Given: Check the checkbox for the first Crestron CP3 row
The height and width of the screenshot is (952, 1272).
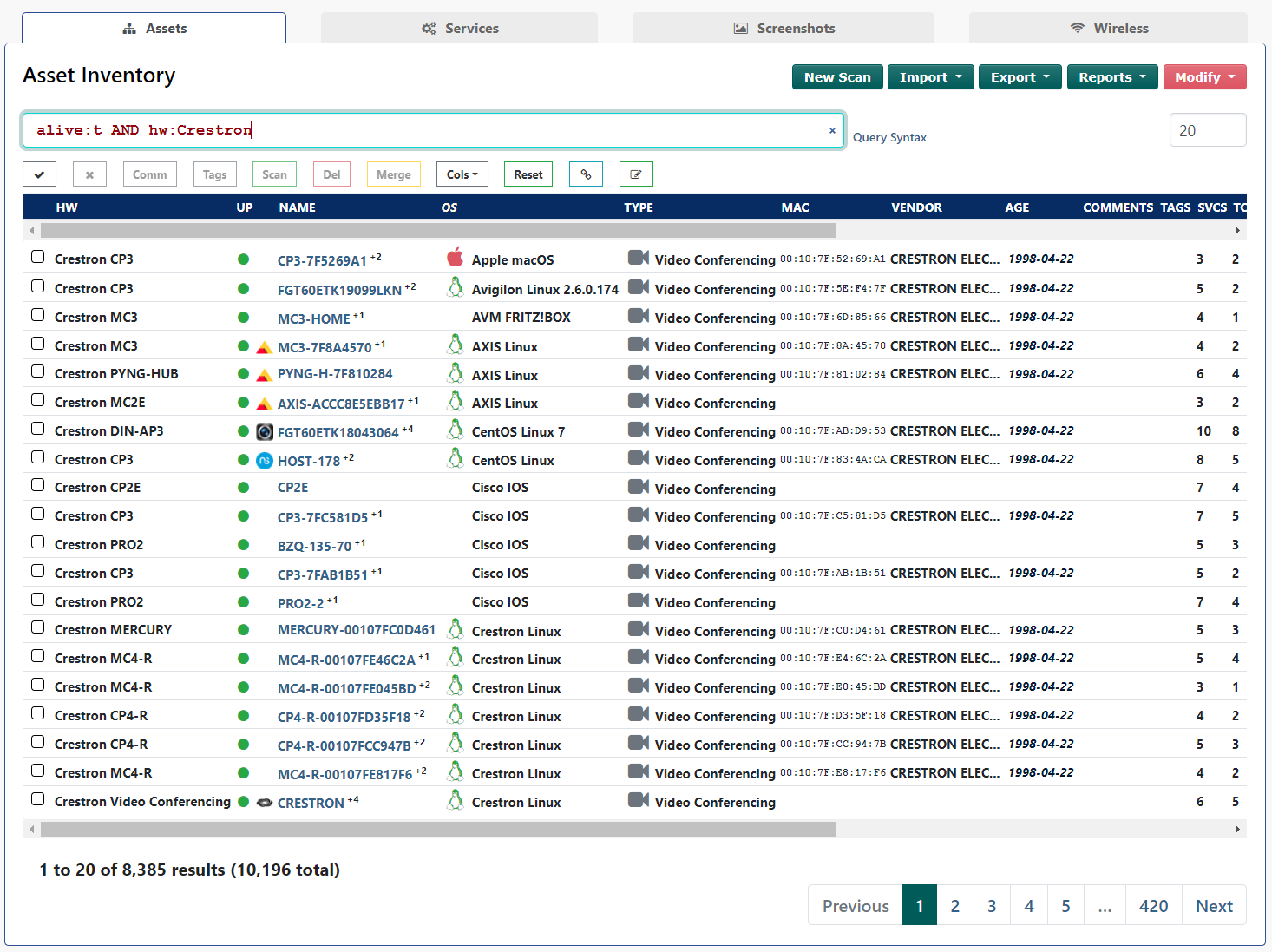Looking at the screenshot, I should click(37, 256).
